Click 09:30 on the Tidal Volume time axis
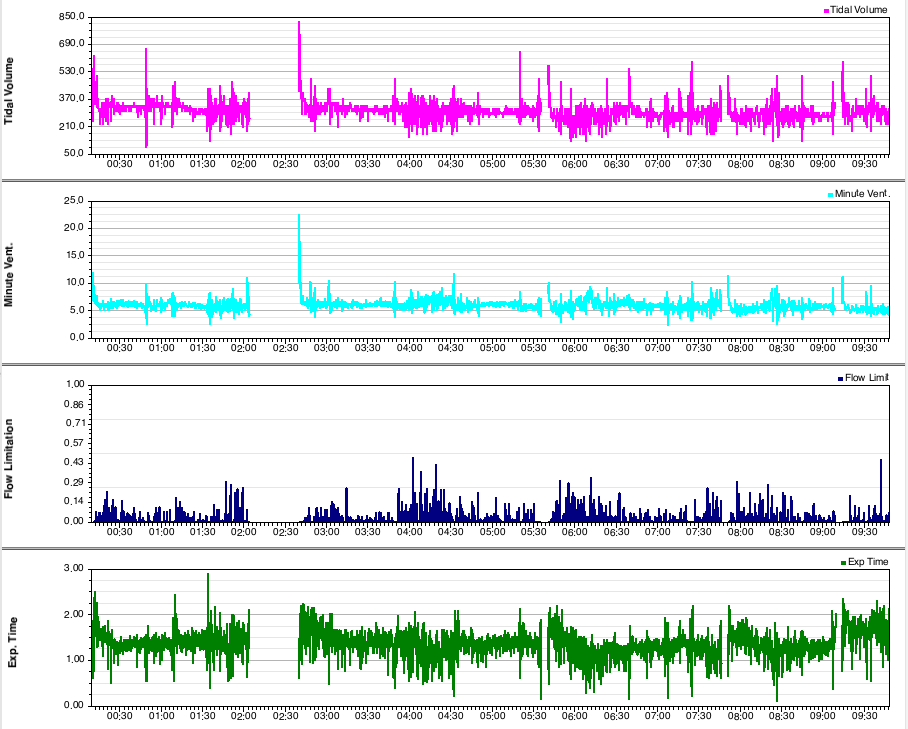 pos(864,164)
